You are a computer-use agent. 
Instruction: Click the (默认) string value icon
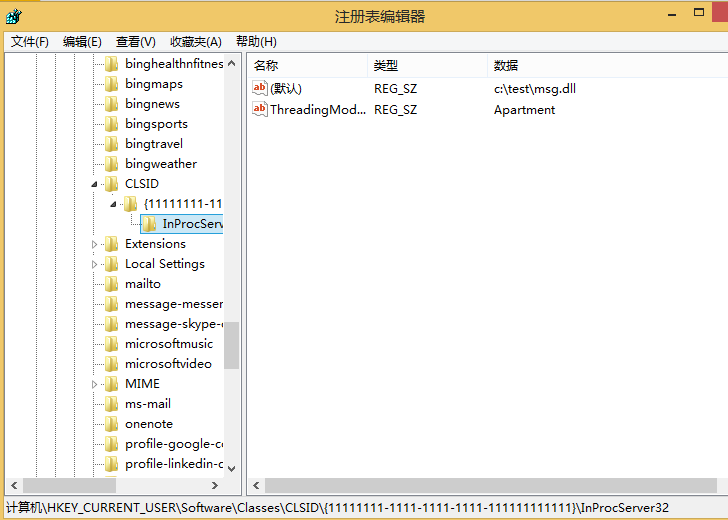pos(260,88)
